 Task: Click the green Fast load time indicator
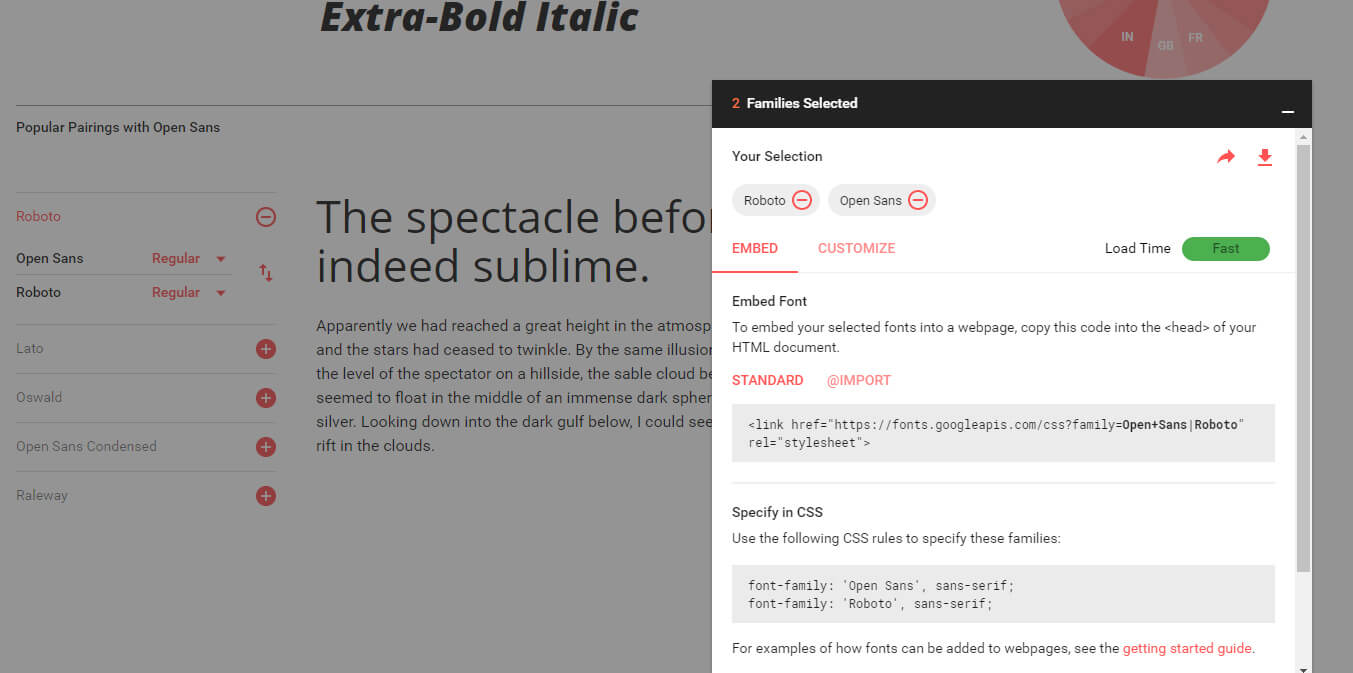[x=1225, y=249]
